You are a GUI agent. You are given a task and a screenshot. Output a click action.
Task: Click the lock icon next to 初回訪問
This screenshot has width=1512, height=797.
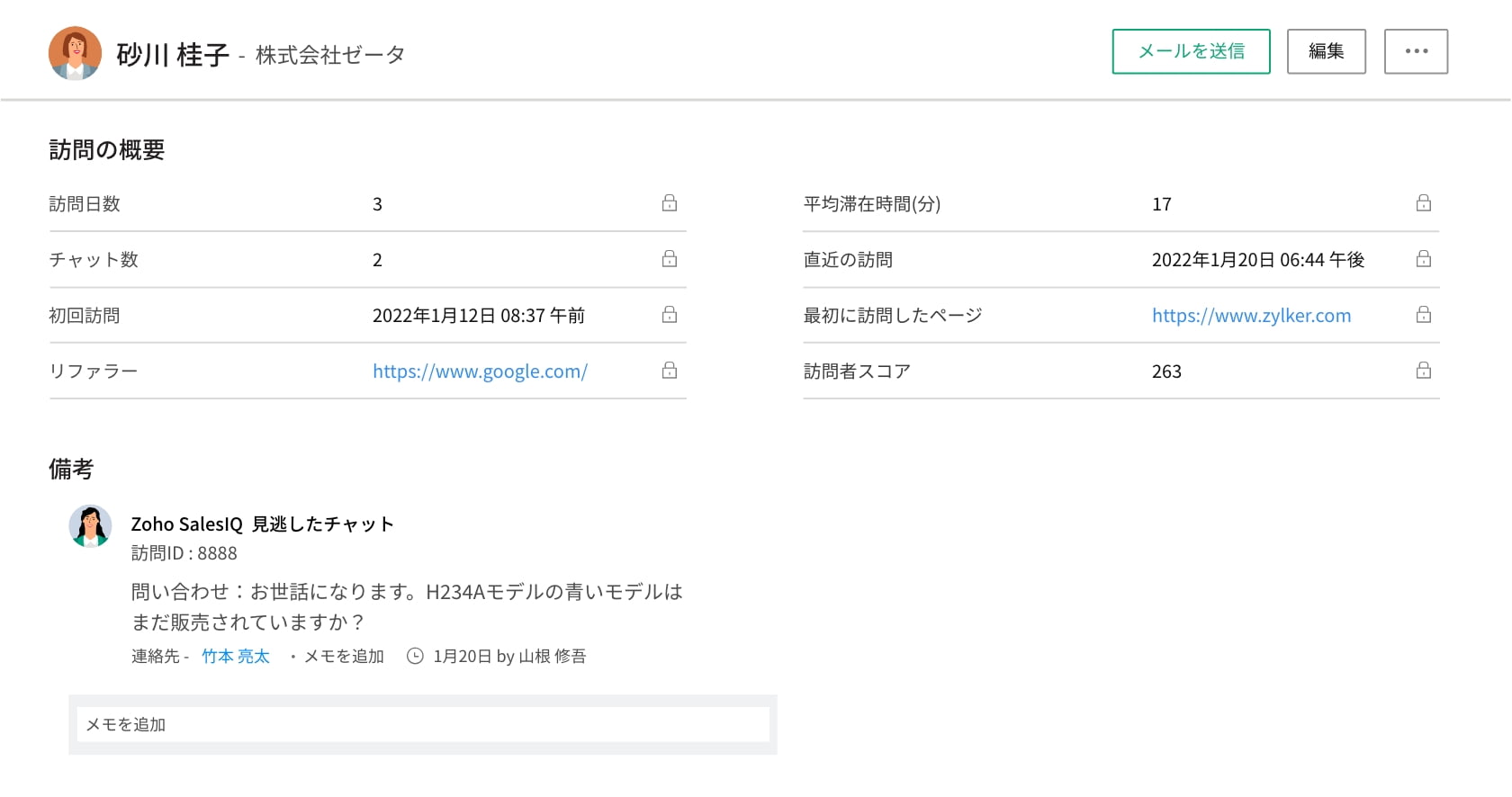(x=670, y=315)
